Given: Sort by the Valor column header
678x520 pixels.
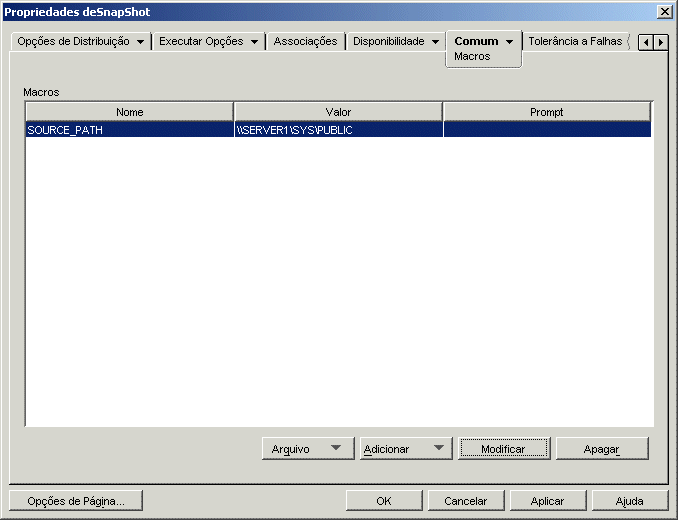Looking at the screenshot, I should pyautogui.click(x=338, y=112).
